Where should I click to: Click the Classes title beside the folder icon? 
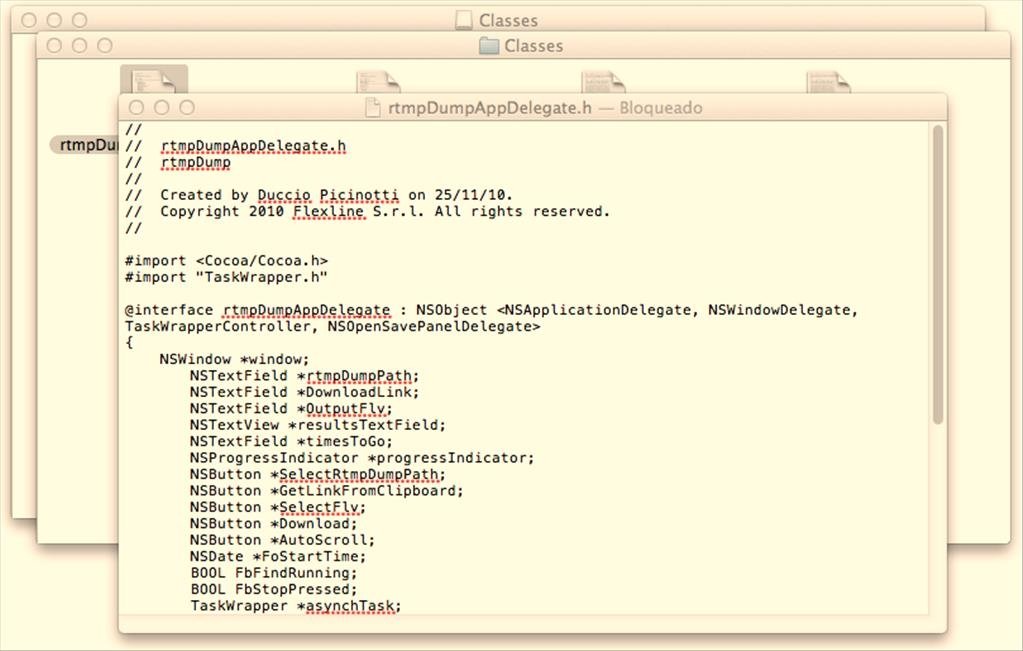(x=534, y=46)
